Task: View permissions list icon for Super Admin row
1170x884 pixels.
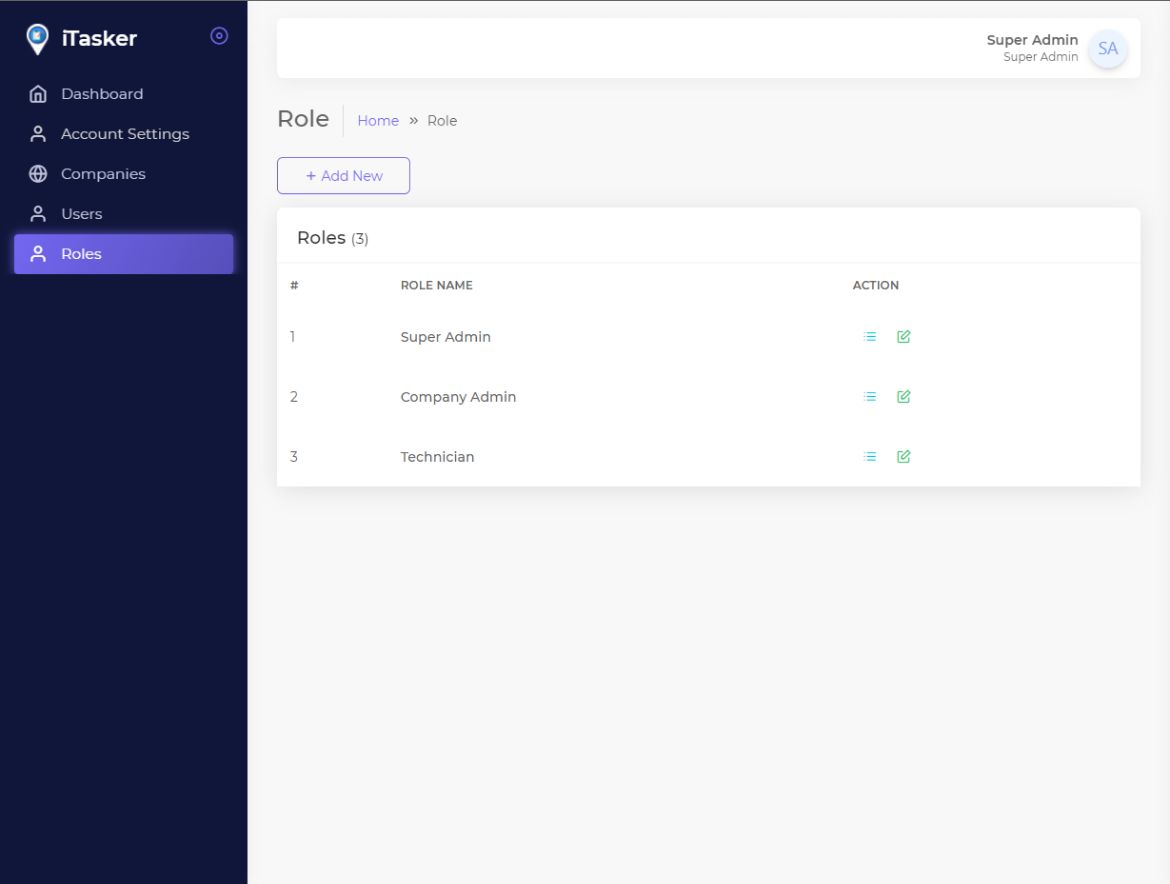Action: click(869, 336)
